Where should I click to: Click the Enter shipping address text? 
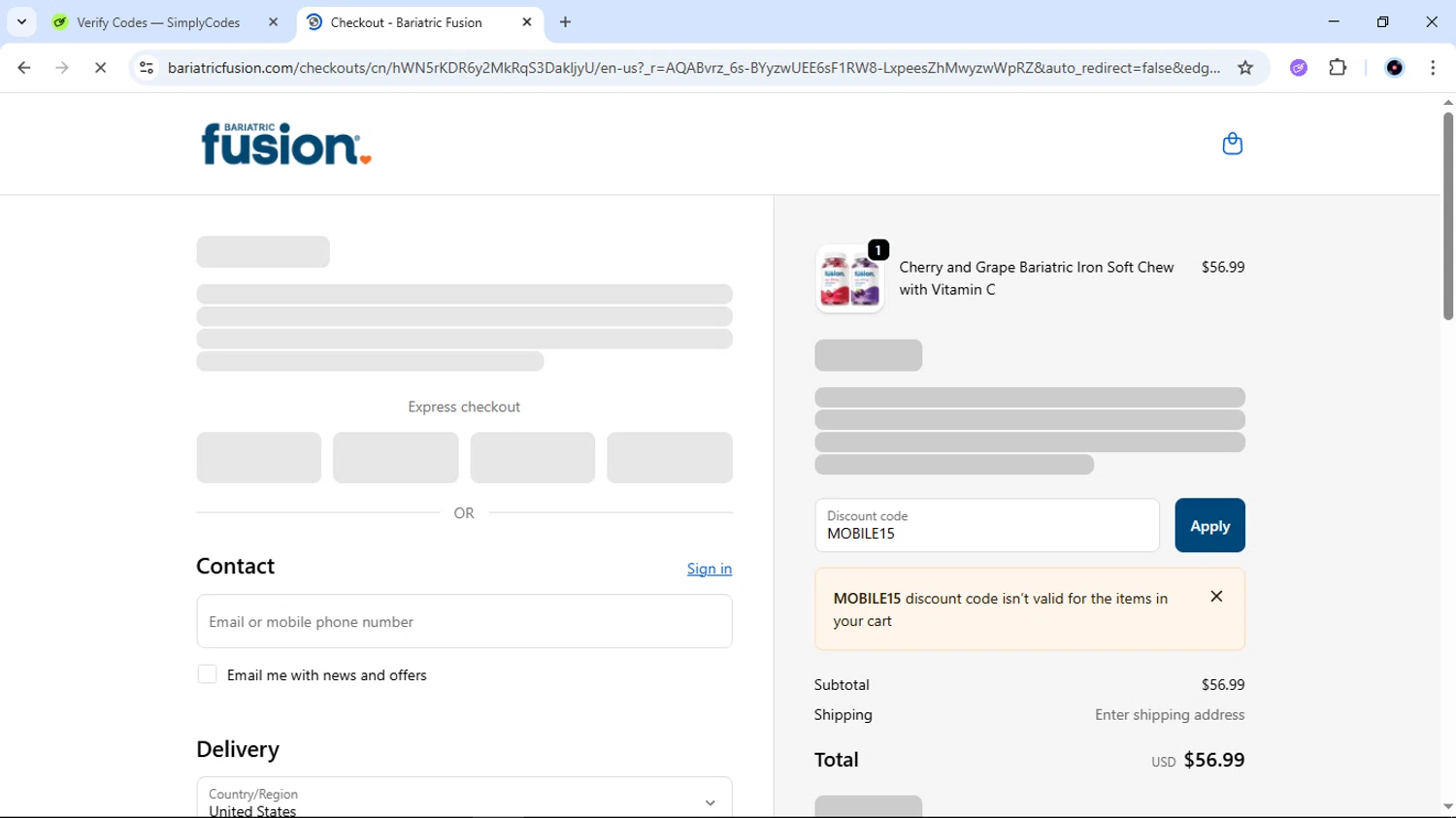click(1170, 714)
